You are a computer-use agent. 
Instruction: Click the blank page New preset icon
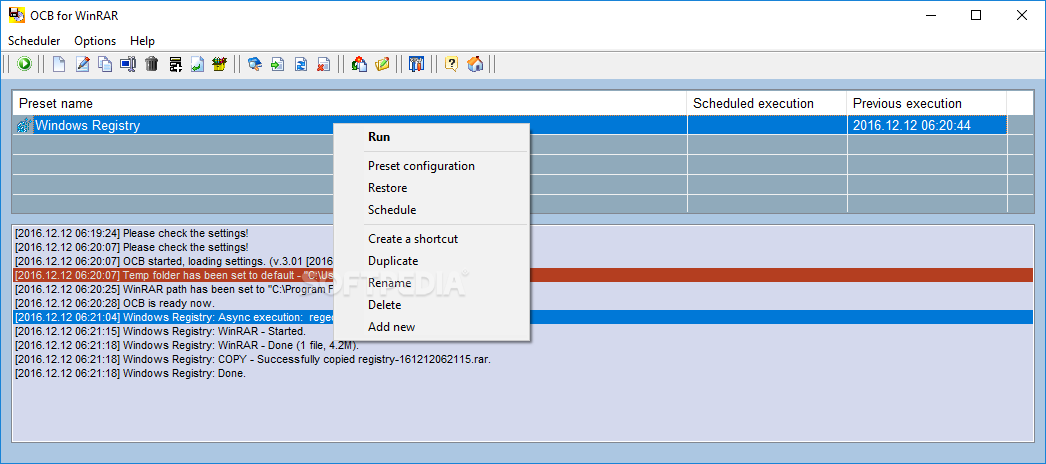click(59, 64)
